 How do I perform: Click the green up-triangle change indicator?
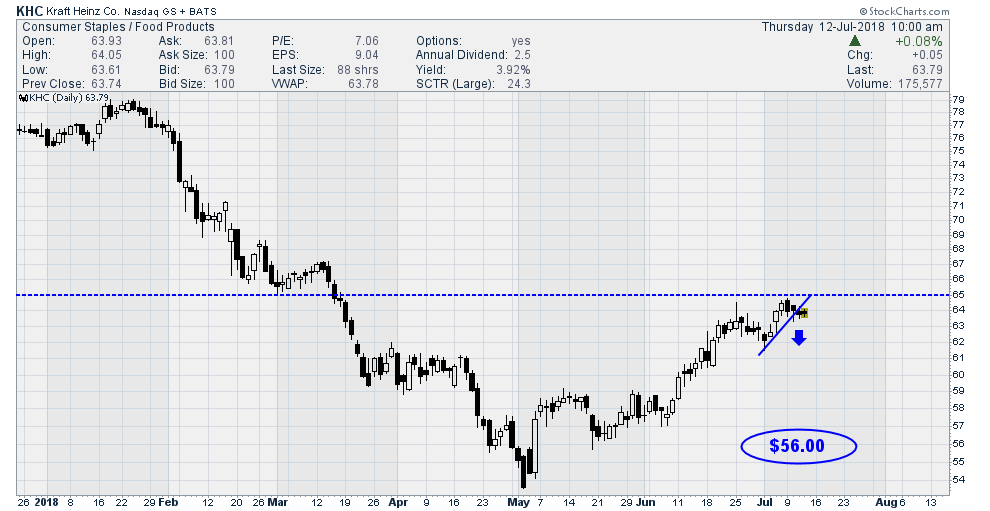[854, 41]
